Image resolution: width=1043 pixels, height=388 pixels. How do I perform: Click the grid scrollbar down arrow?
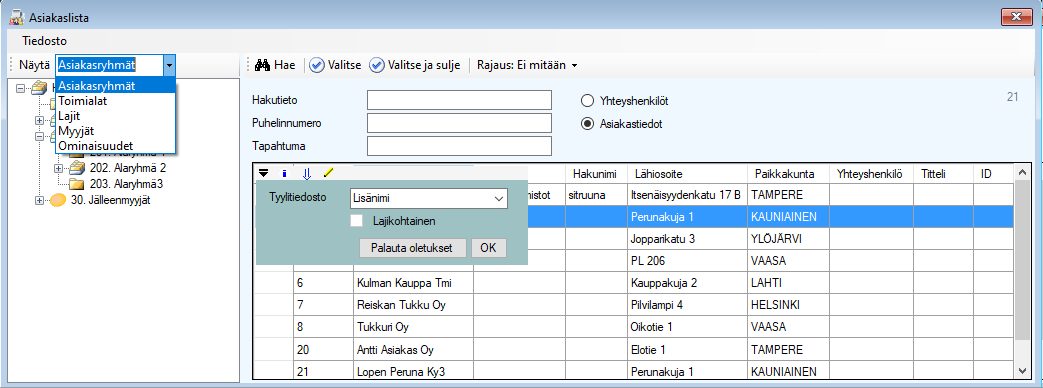tap(1022, 370)
